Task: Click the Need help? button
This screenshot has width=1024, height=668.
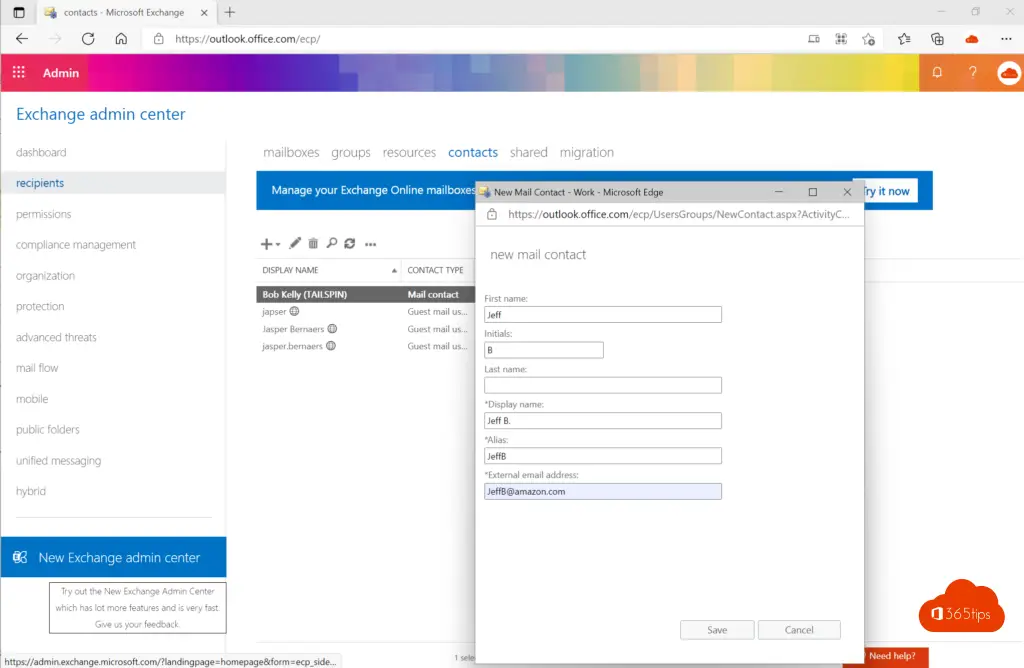Action: [x=891, y=656]
